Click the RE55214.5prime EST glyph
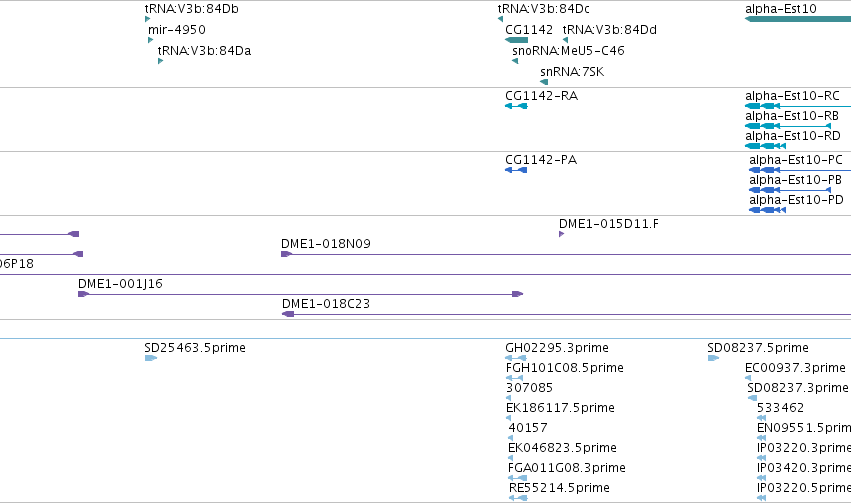Screen dimensions: 851x503 click(518, 498)
